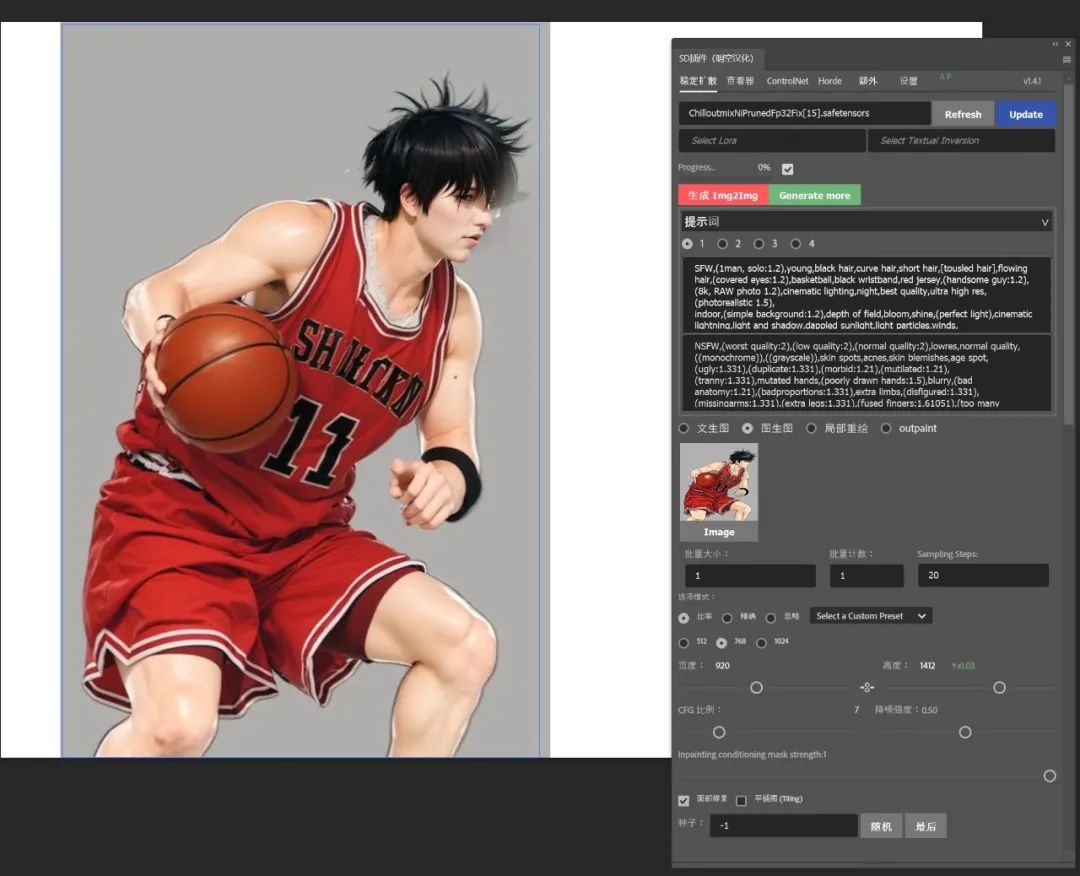This screenshot has height=876, width=1080.
Task: Select prompt preset radio 2
Action: coord(722,244)
